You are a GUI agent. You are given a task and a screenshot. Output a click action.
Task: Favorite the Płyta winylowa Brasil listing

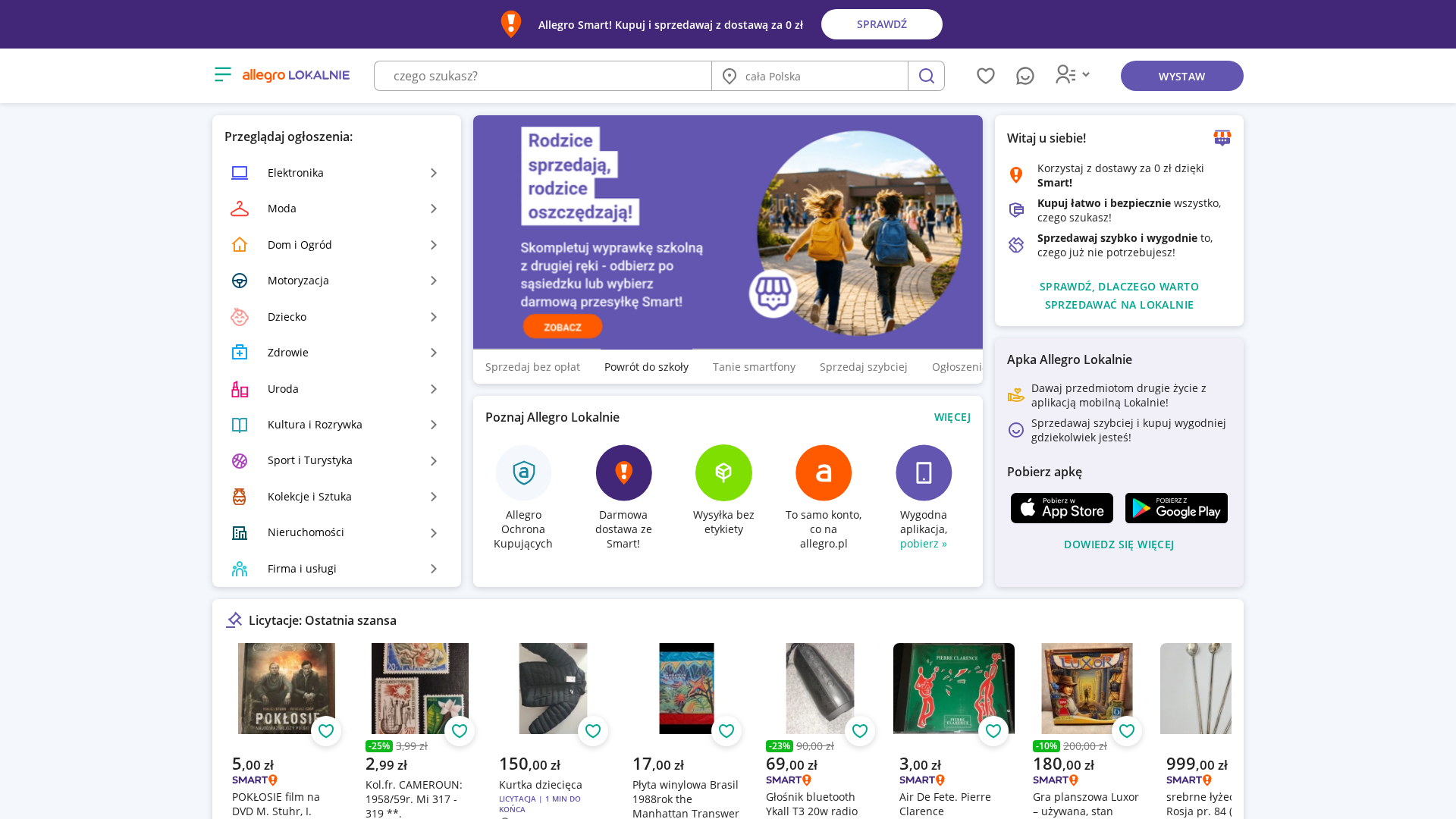(726, 731)
